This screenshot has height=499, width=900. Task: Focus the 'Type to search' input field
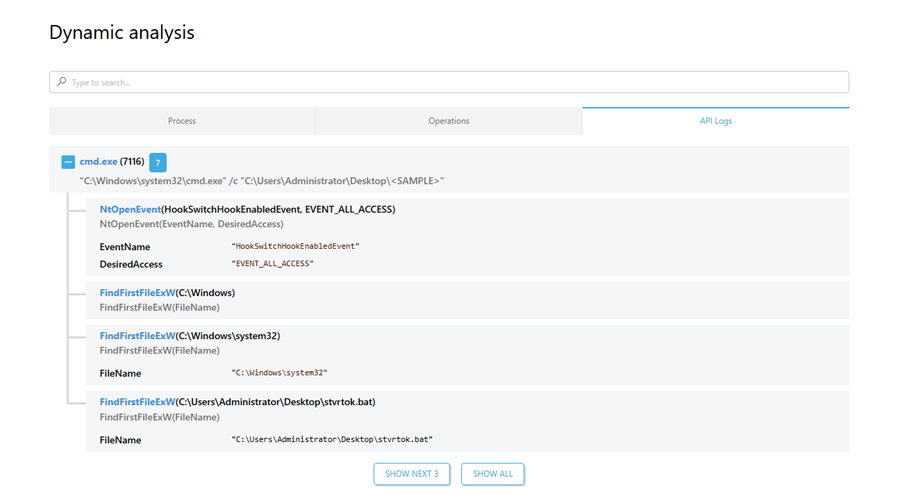coord(450,82)
